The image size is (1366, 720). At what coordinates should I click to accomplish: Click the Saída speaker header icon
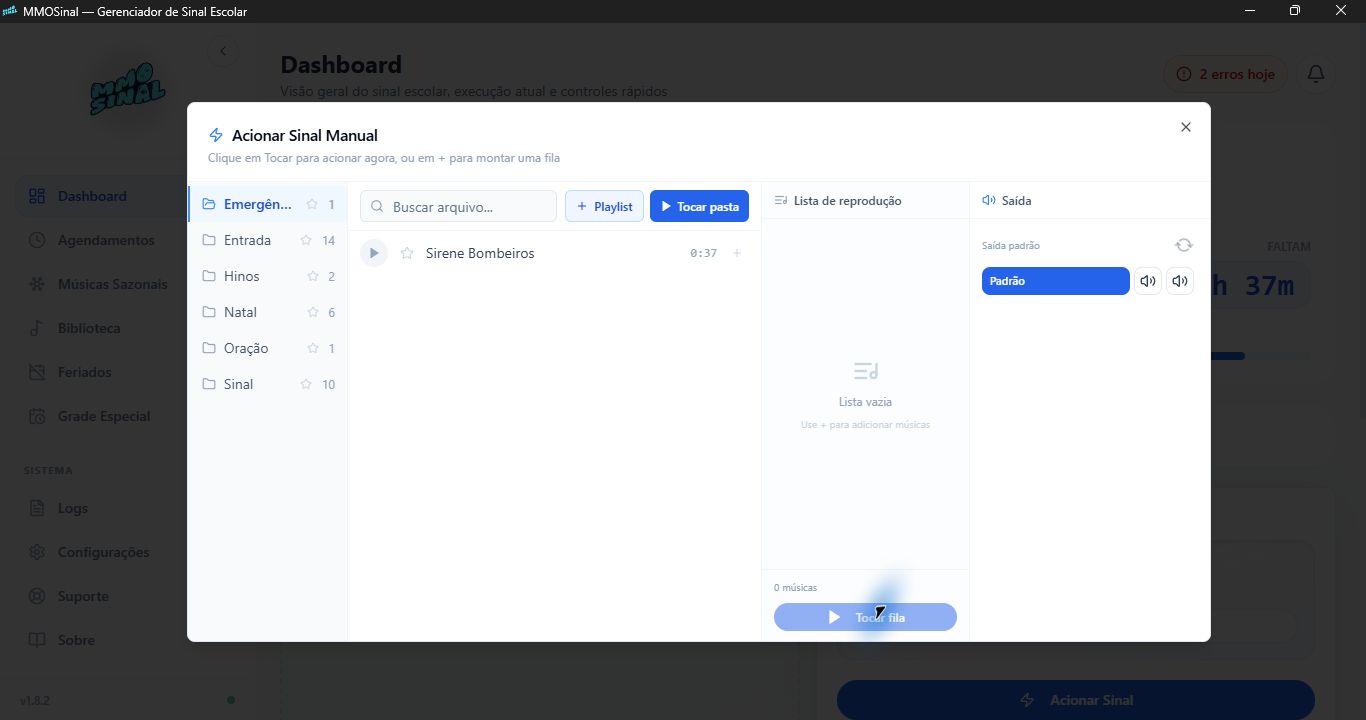(x=989, y=200)
